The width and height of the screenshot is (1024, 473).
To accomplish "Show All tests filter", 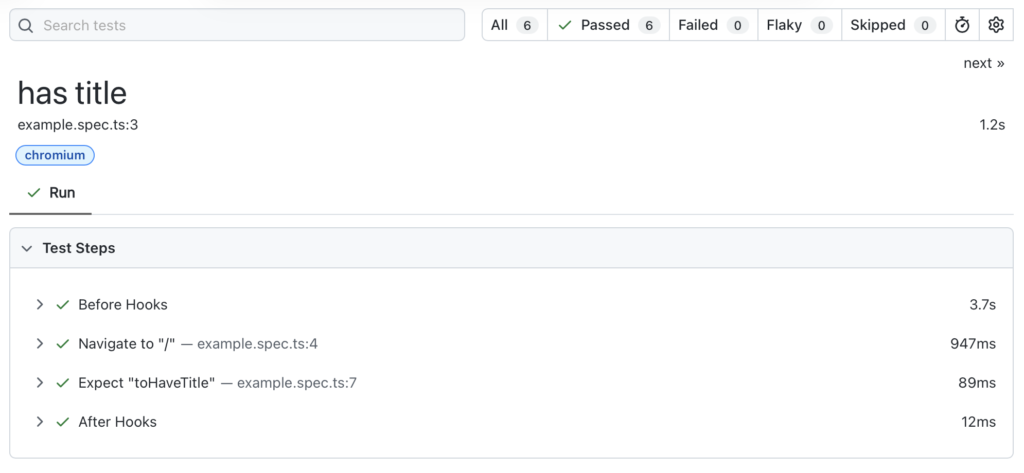I will [x=514, y=25].
